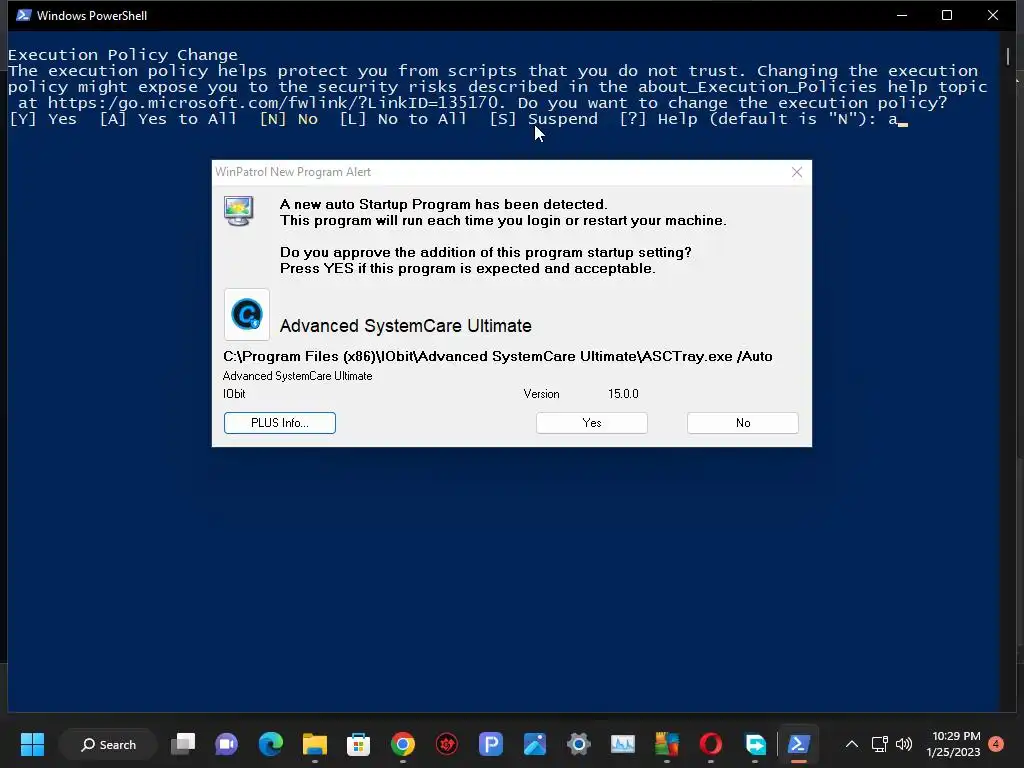Open Settings gear from the taskbar

[x=579, y=744]
